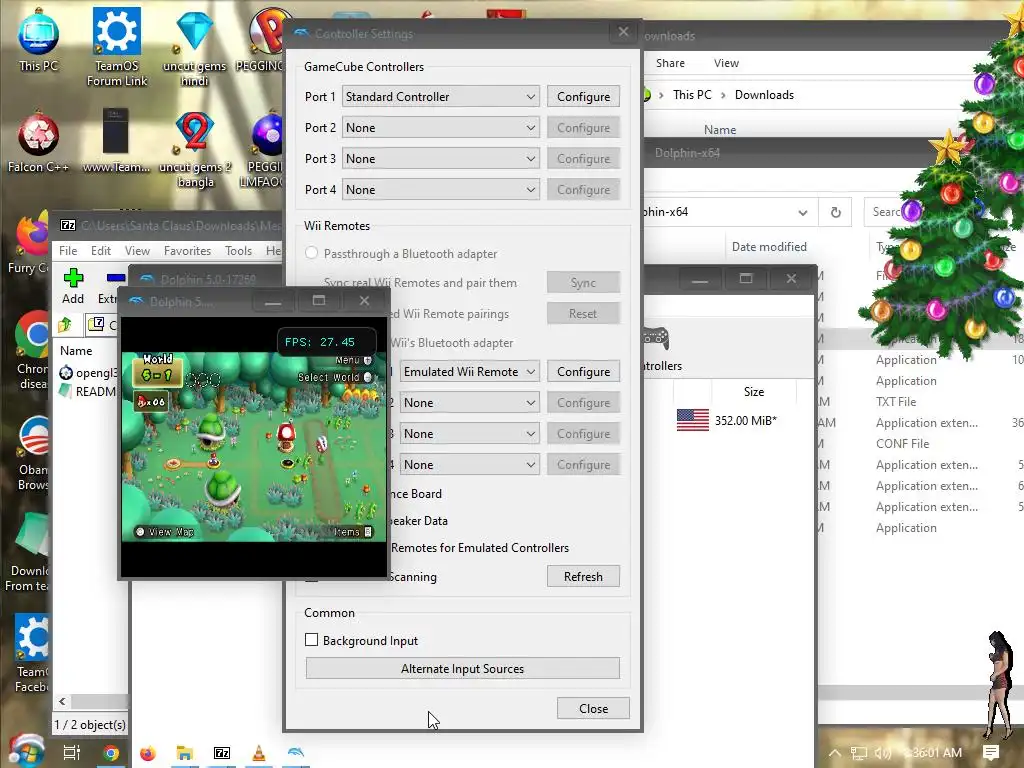Click the 7-Zip horizontal scrollbar left arrow
This screenshot has width=1024, height=768.
point(62,701)
